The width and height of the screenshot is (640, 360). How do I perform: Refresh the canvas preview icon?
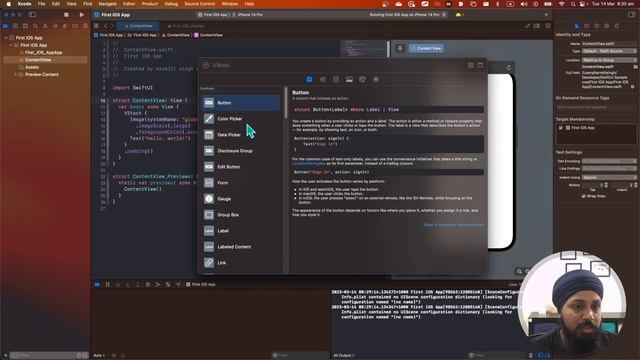509,68
